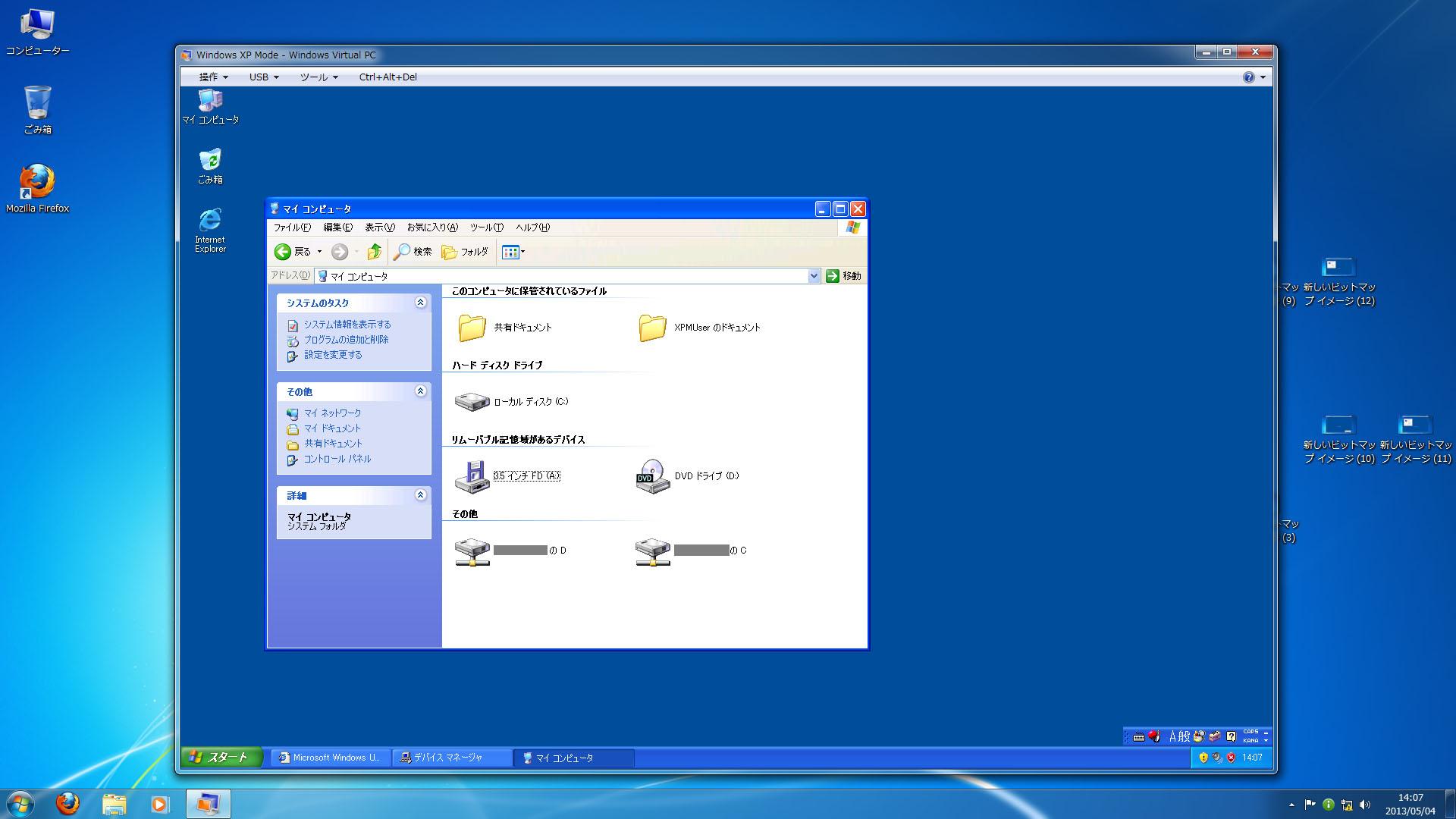Viewport: 1456px width, 819px height.
Task: Open the ツール(T) menu in Explorer
Action: 486,227
